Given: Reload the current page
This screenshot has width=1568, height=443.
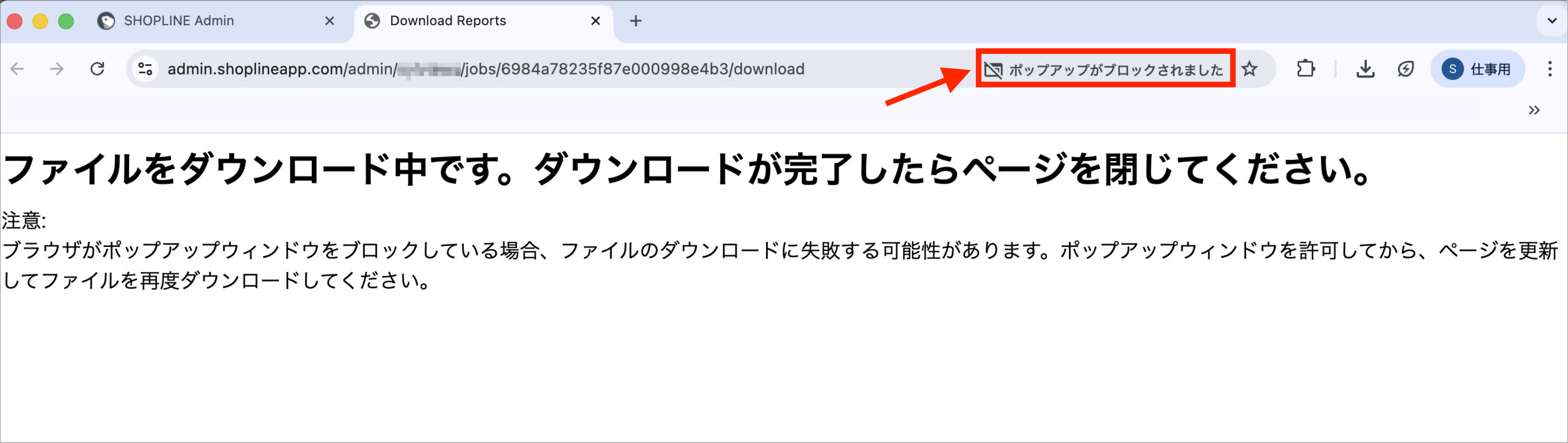Looking at the screenshot, I should pyautogui.click(x=97, y=69).
